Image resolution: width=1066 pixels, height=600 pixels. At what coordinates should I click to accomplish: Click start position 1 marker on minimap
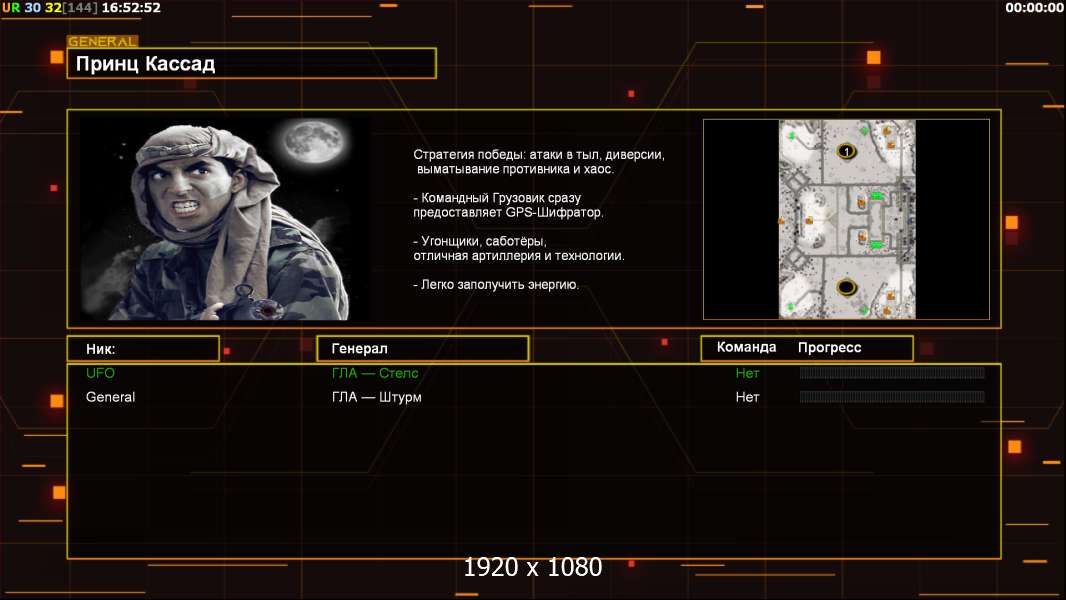(846, 151)
